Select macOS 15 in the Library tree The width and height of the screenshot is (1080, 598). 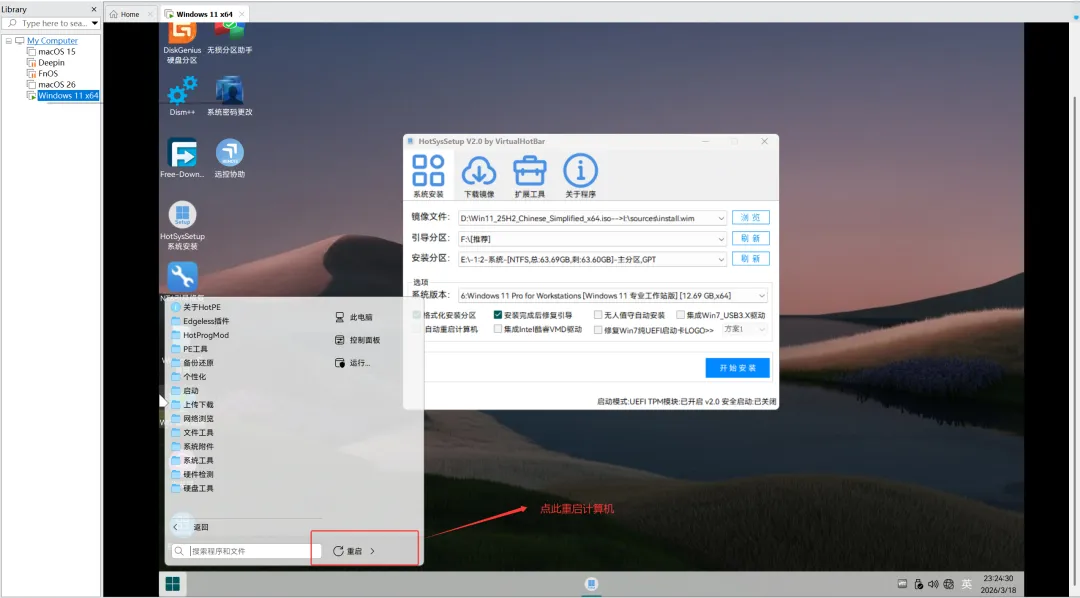click(x=56, y=52)
